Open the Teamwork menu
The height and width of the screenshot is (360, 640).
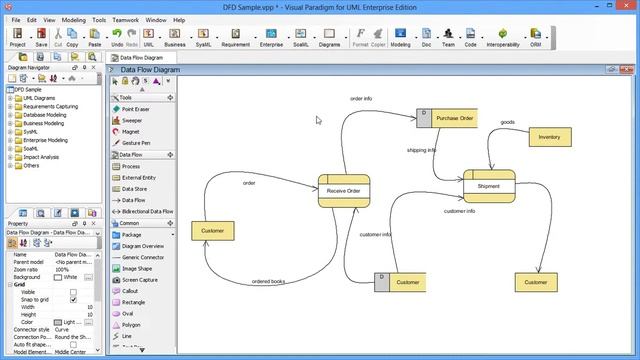pyautogui.click(x=125, y=20)
